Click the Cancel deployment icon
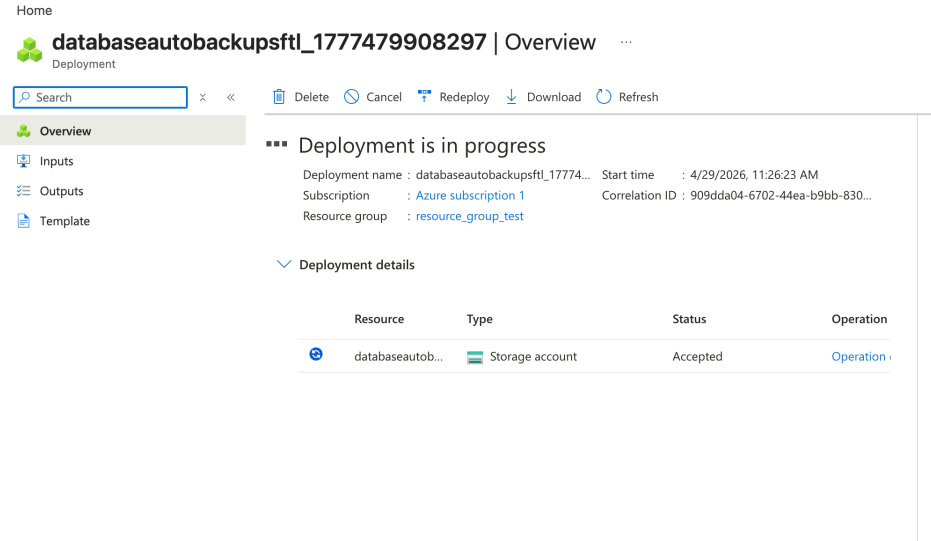931x541 pixels. (x=352, y=97)
